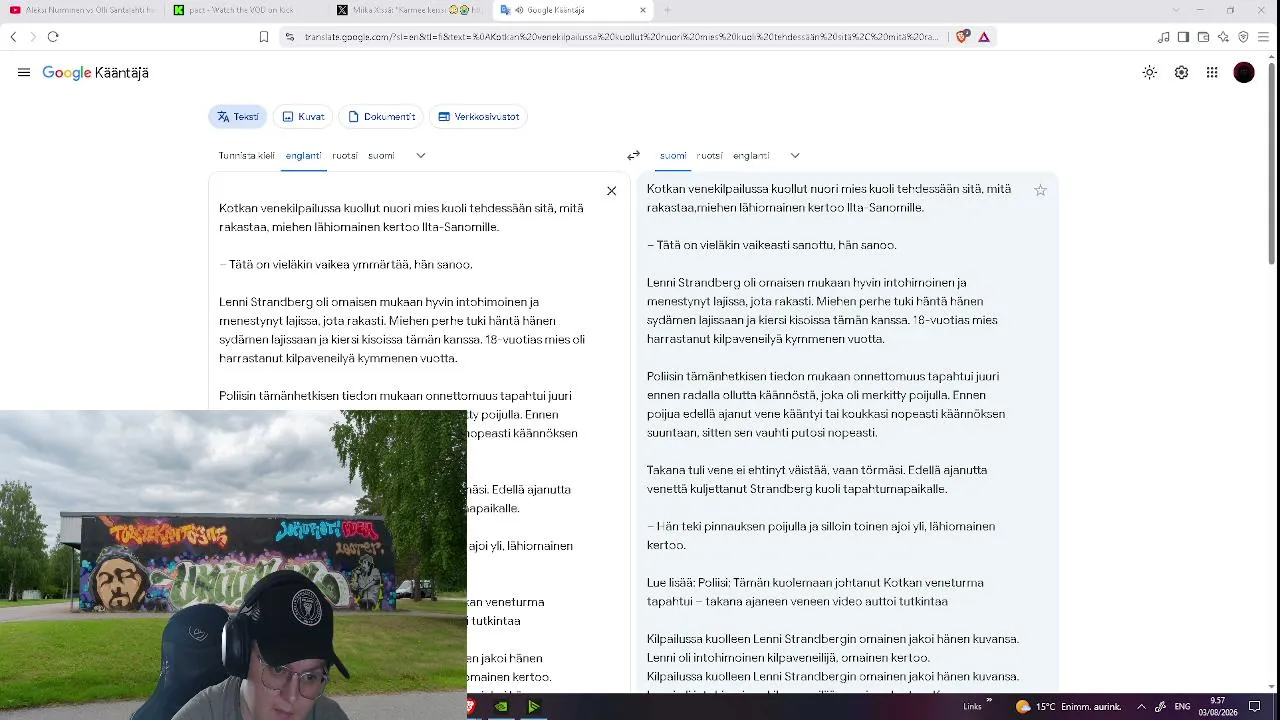Open the Brave VPN shield icon
Viewport: 1280px width, 720px height.
point(1243,37)
